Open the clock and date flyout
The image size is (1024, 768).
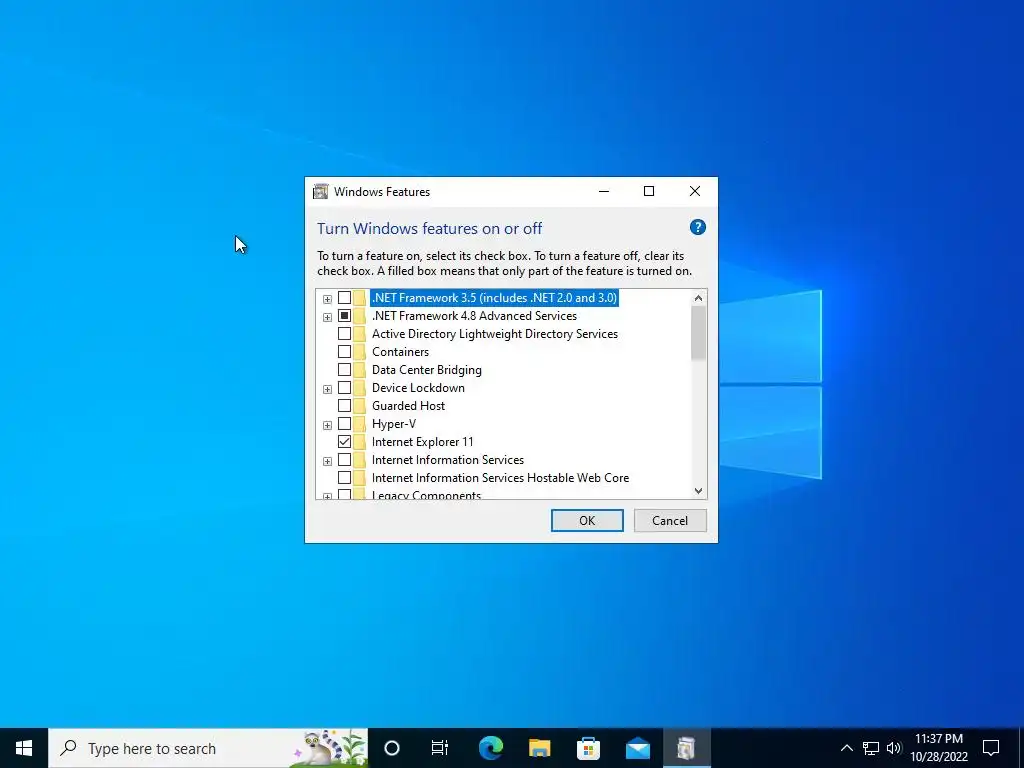(x=938, y=748)
